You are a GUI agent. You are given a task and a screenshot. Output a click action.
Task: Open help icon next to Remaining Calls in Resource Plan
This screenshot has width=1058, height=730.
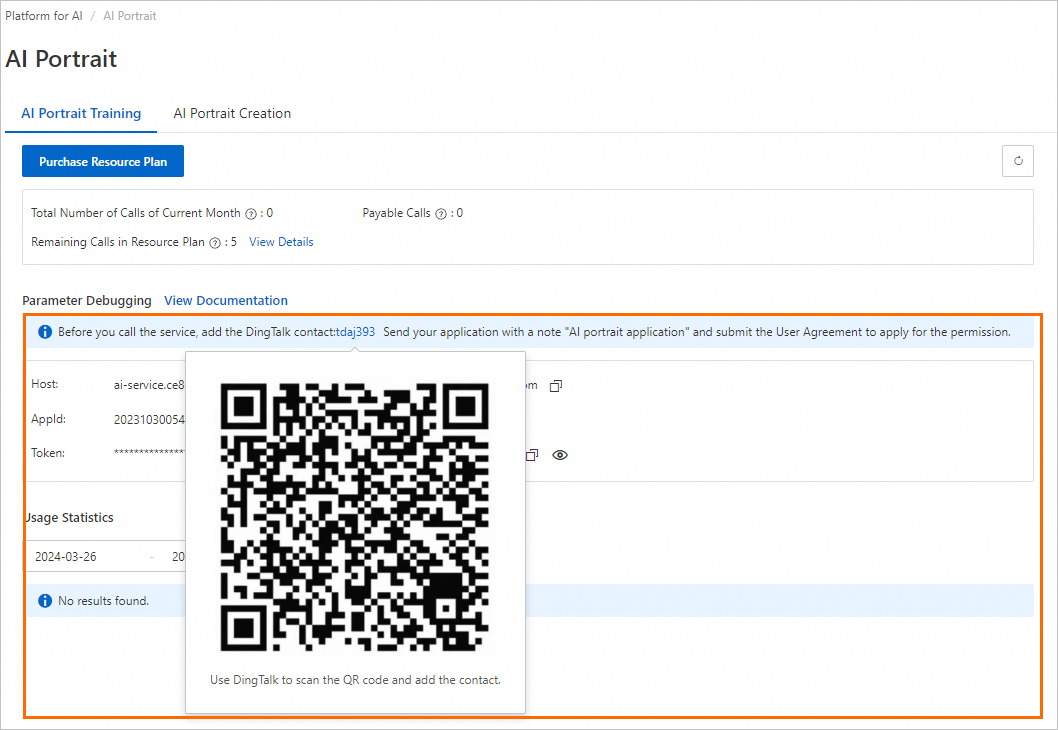pyautogui.click(x=215, y=243)
